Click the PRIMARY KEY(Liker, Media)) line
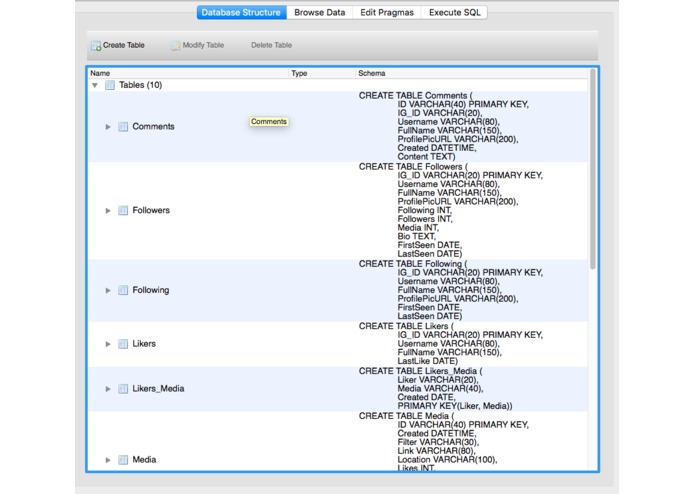The image size is (695, 494). click(455, 406)
